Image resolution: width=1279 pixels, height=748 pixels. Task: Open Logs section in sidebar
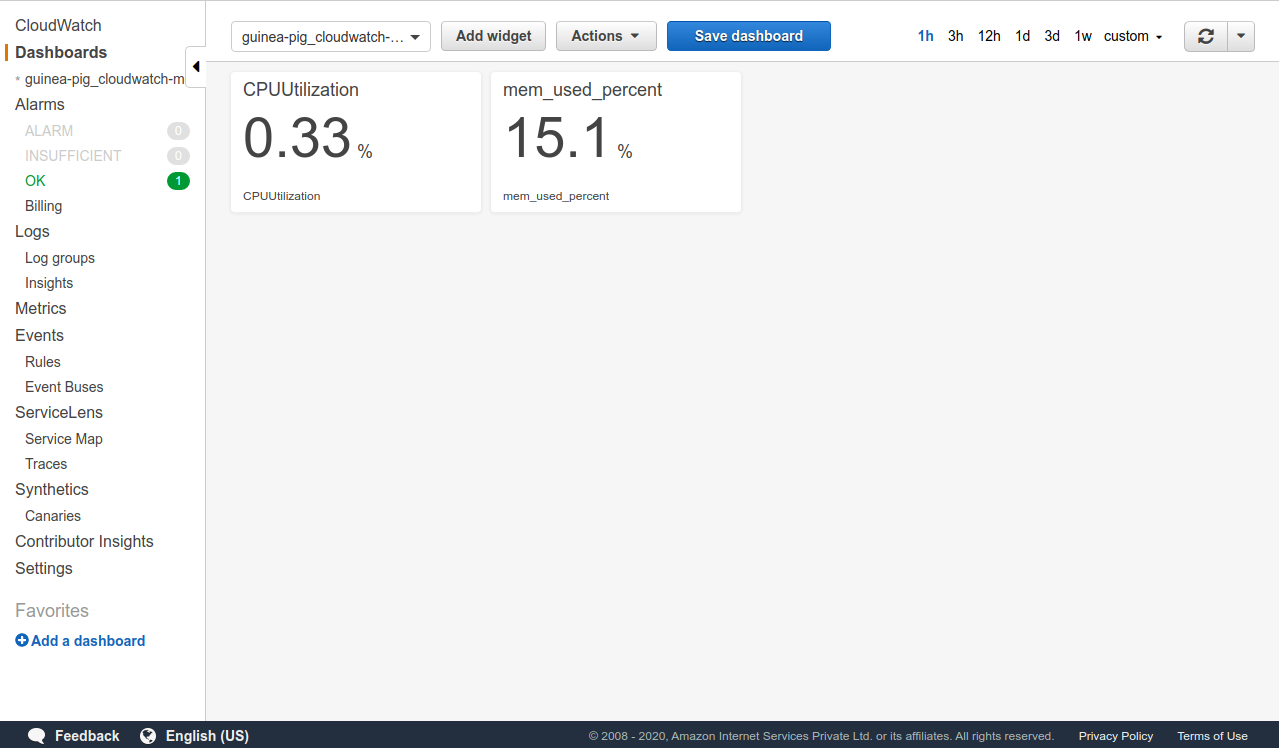pyautogui.click(x=32, y=232)
